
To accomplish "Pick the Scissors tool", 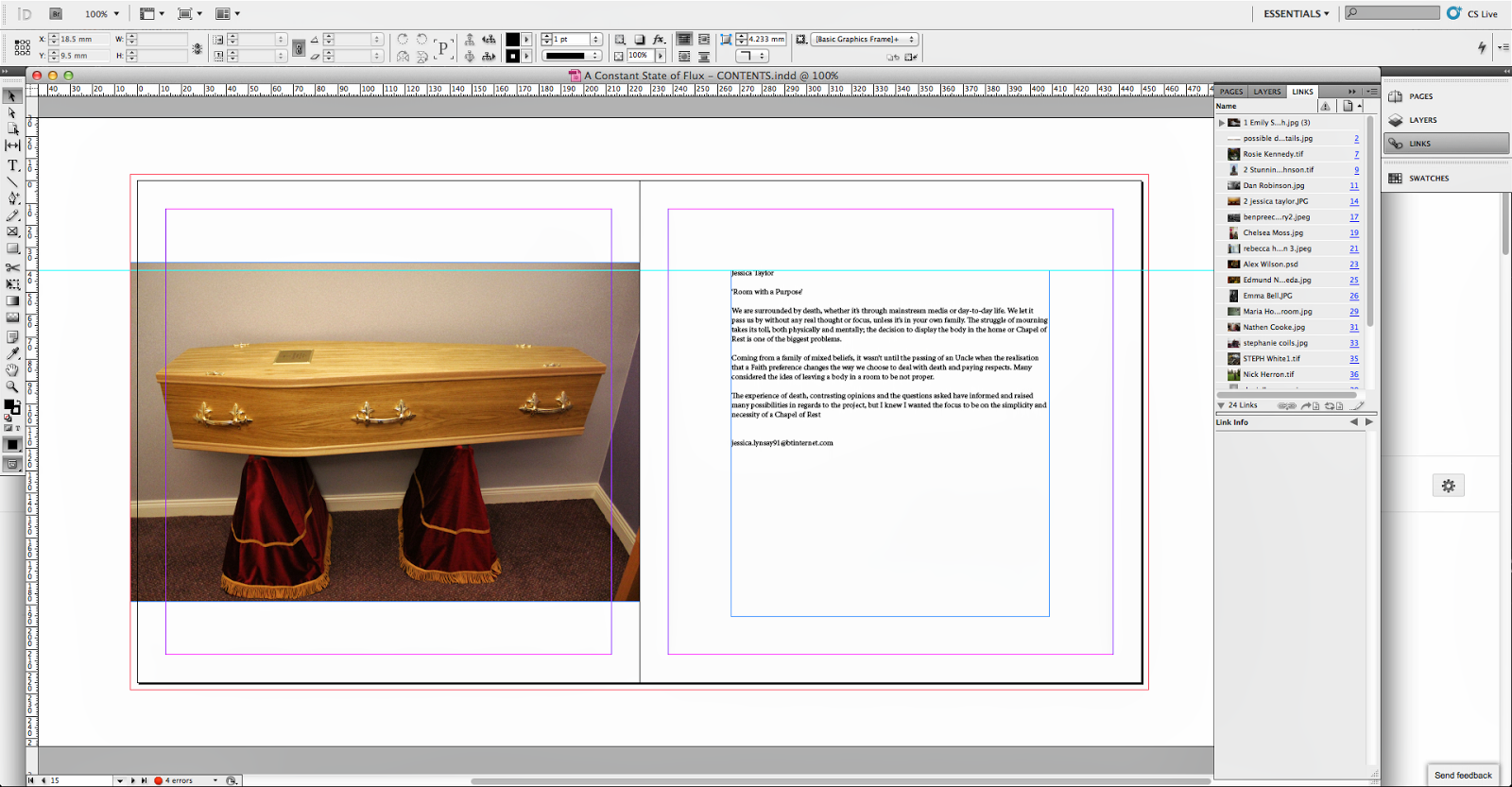I will tap(12, 267).
